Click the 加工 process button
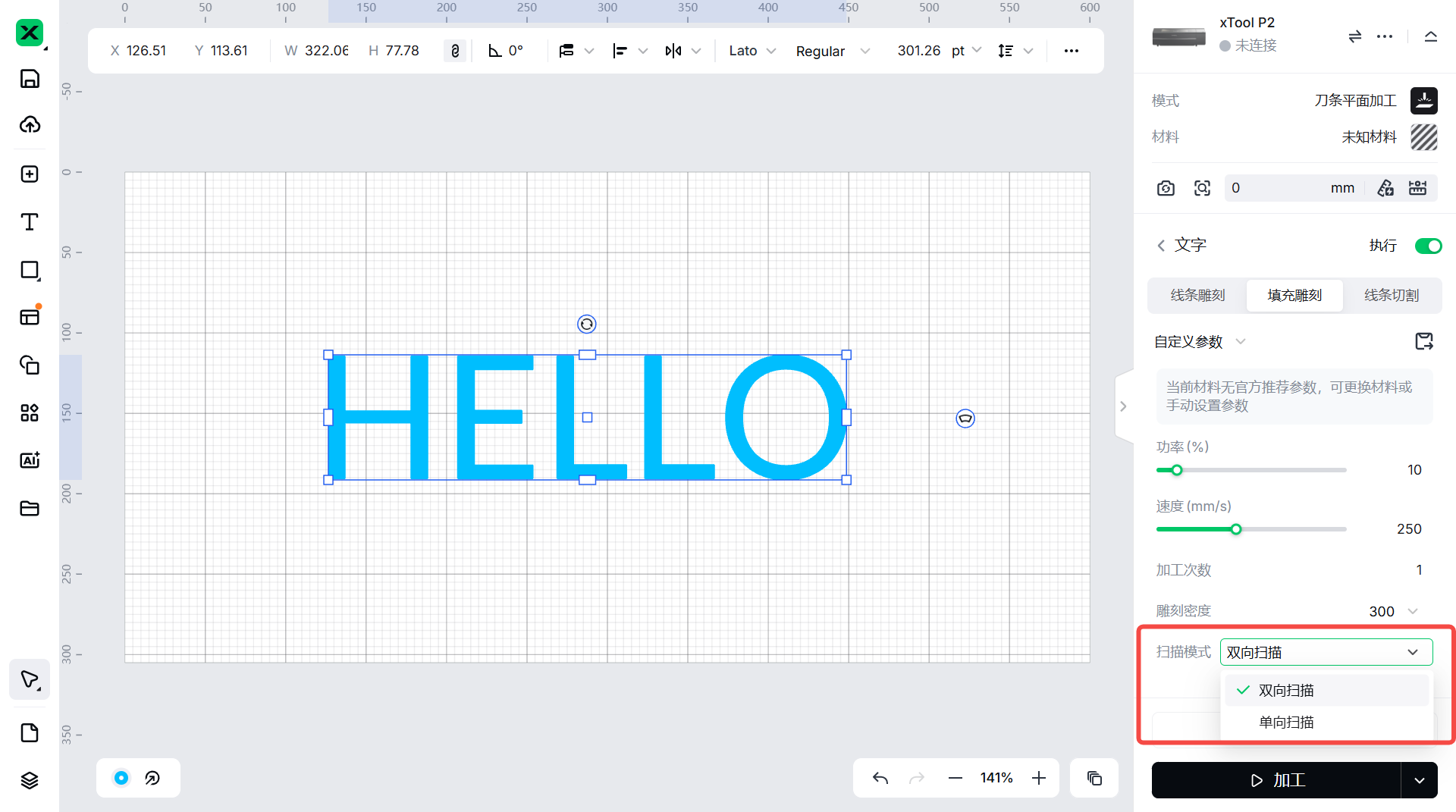Screen dimensions: 1456x812 (1276, 780)
